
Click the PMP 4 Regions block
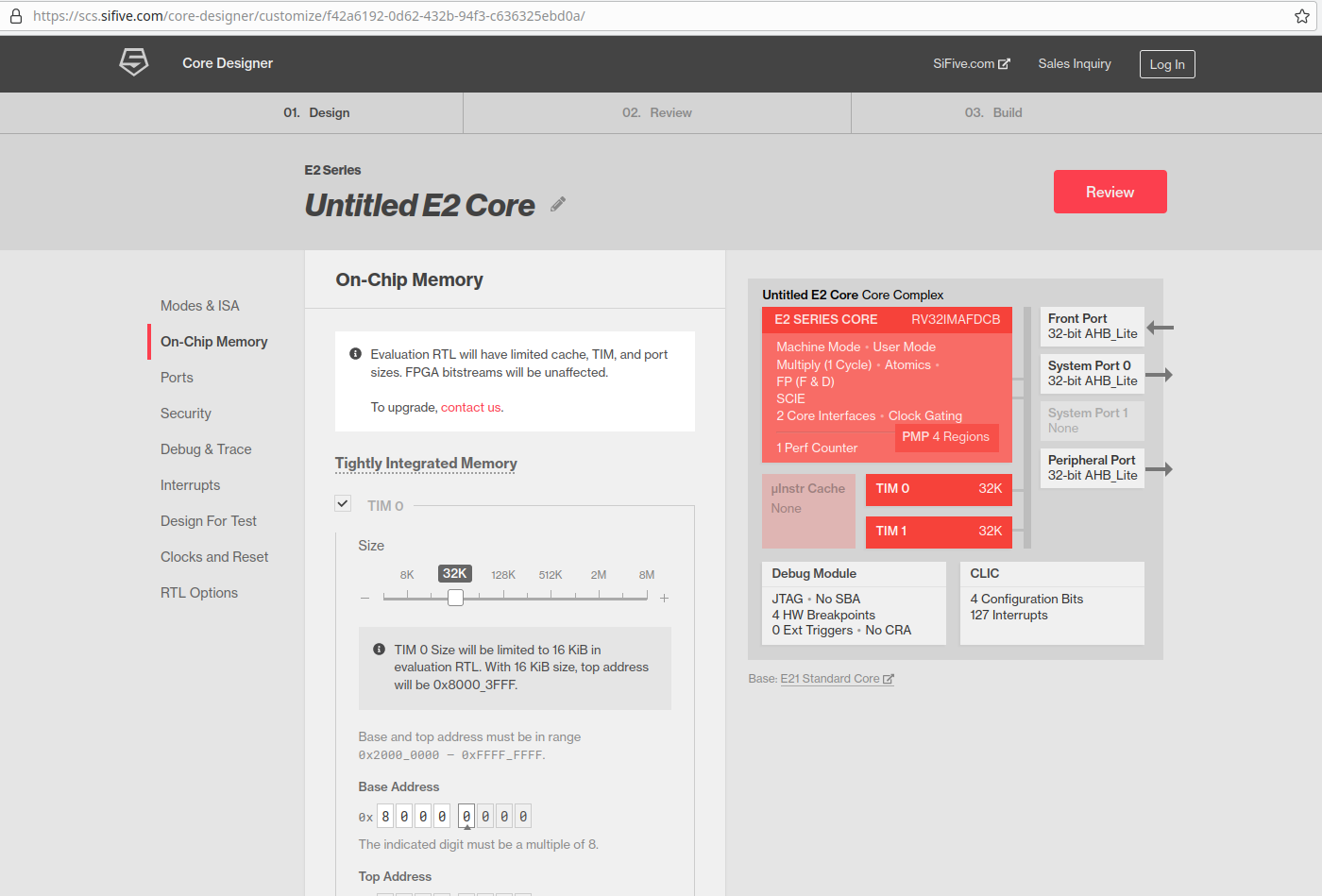(946, 437)
